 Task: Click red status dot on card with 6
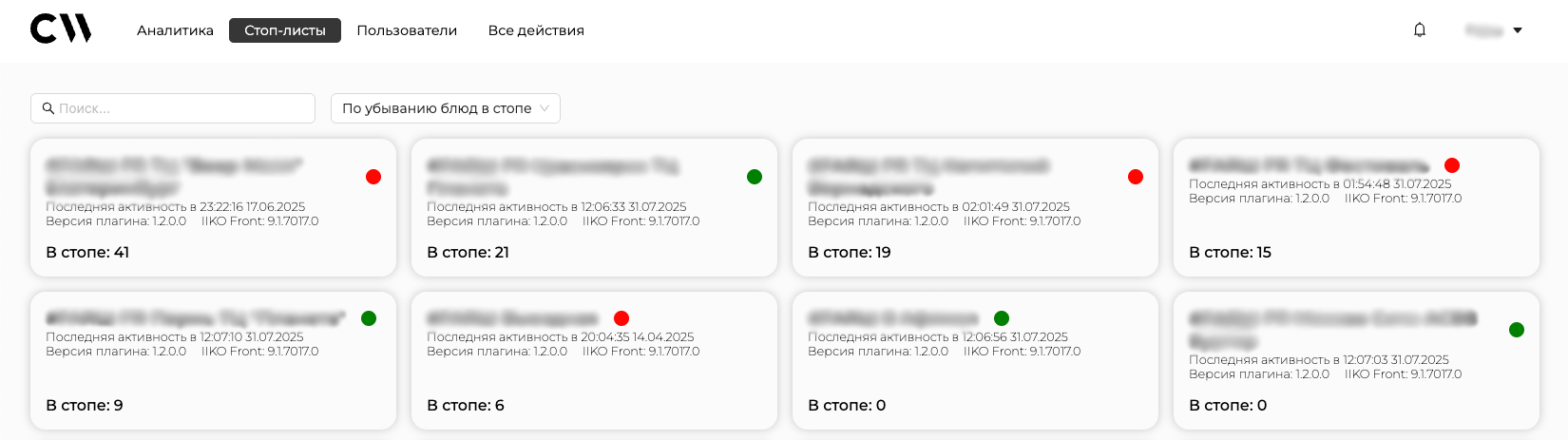point(621,318)
